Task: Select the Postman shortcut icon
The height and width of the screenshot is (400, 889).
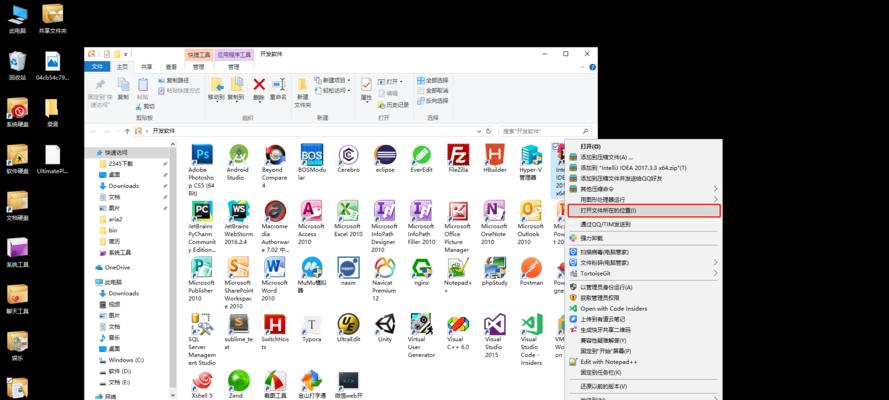Action: 531,267
